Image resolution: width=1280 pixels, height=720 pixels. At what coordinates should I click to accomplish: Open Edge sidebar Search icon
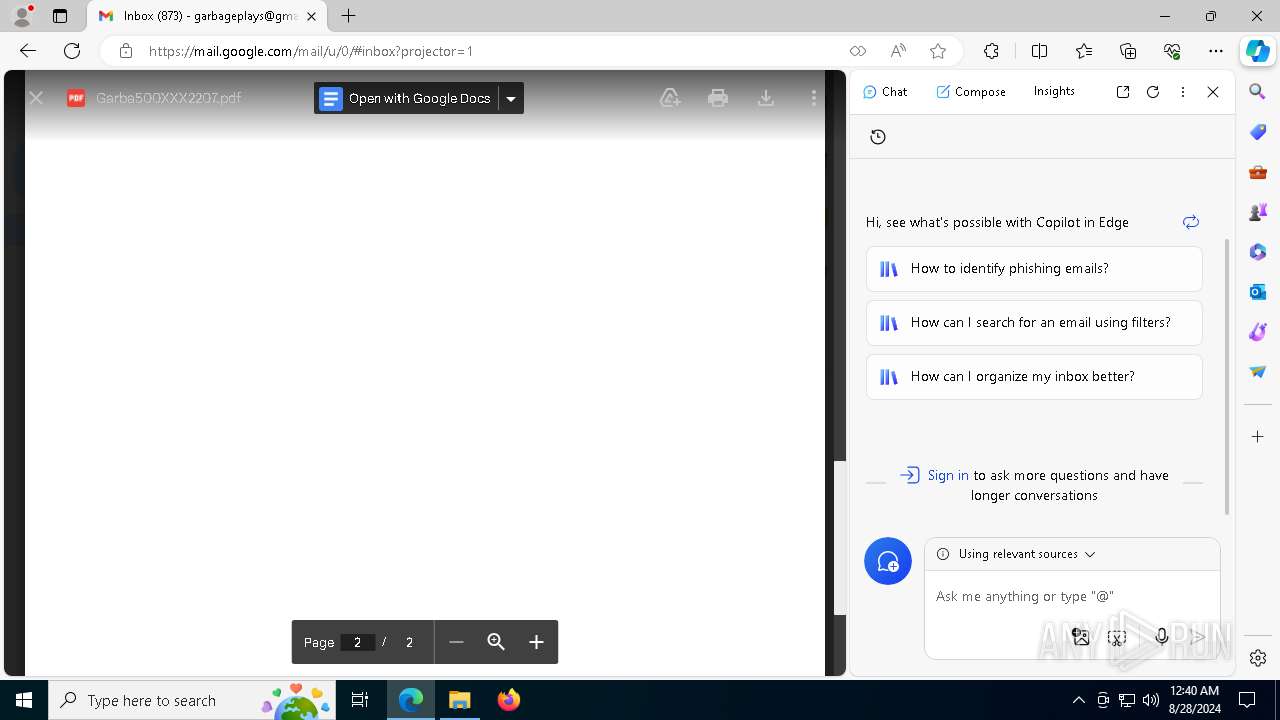pyautogui.click(x=1258, y=92)
